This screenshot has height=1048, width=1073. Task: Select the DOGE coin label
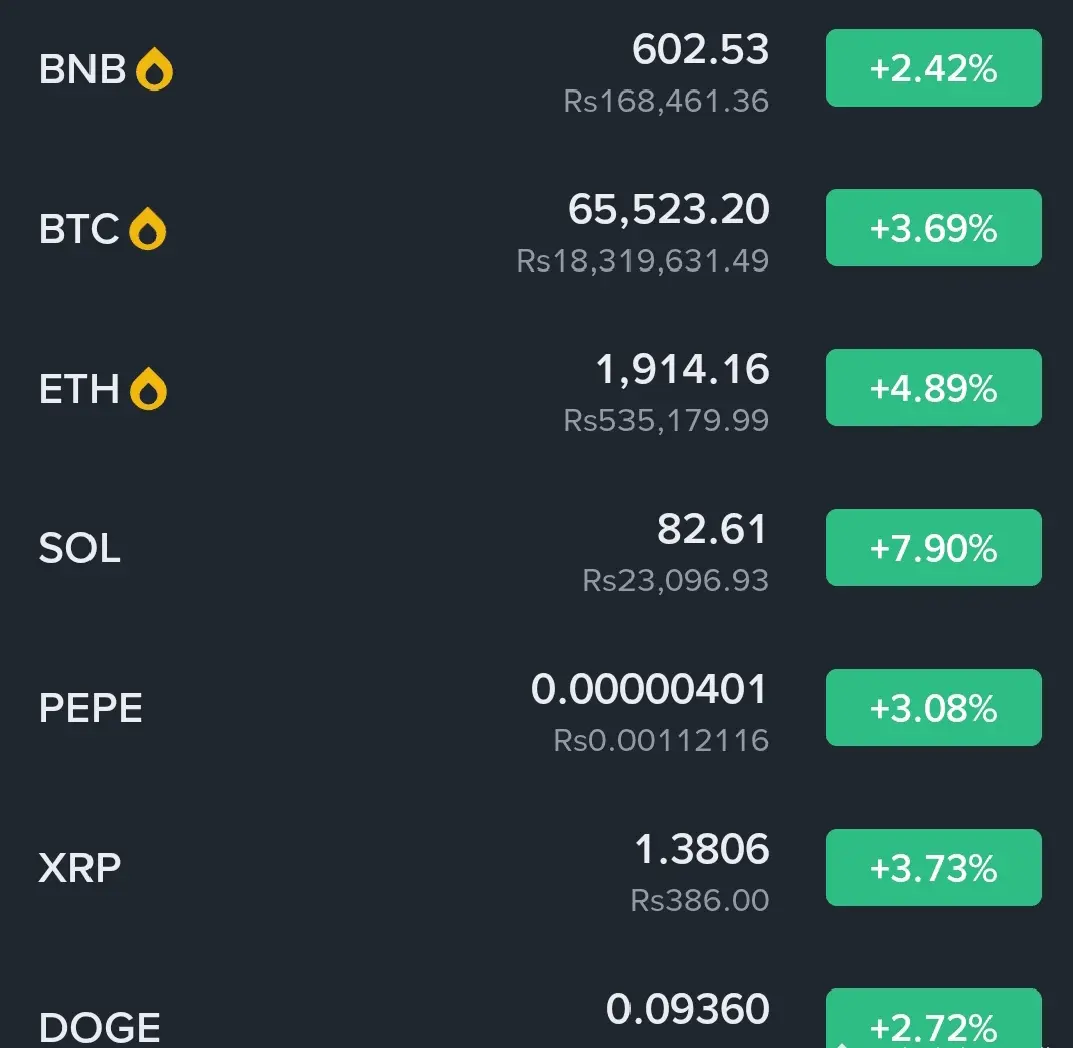100,1027
